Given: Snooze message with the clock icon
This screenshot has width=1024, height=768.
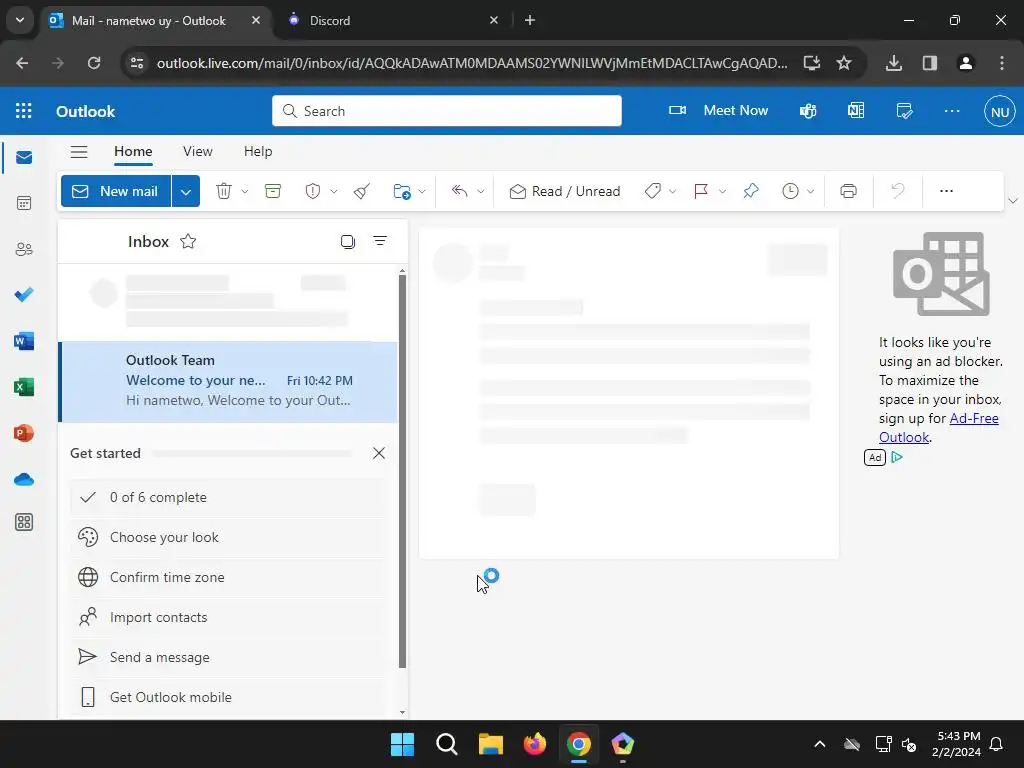Looking at the screenshot, I should click(790, 191).
